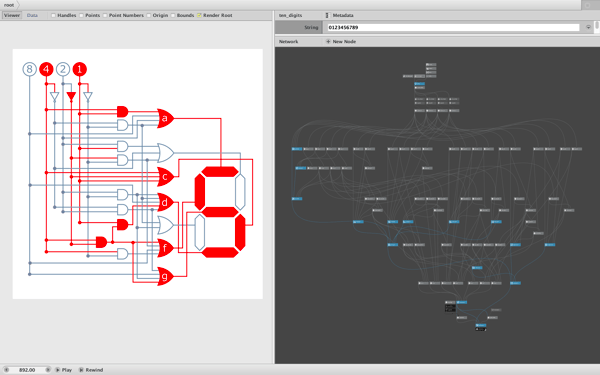Click the plus icon next to New Node

click(328, 41)
